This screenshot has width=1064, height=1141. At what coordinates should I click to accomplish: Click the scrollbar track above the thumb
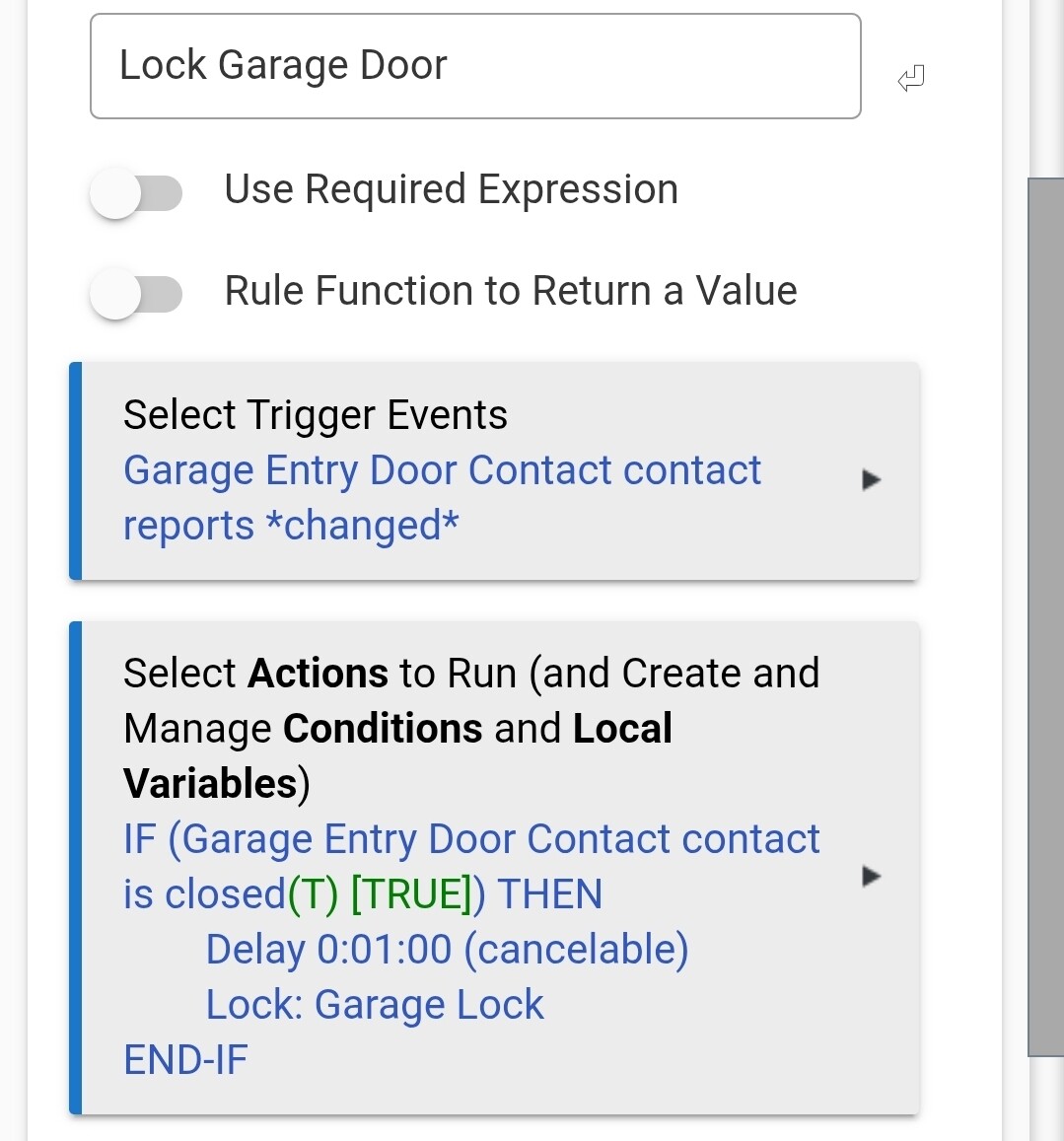pos(1045,89)
